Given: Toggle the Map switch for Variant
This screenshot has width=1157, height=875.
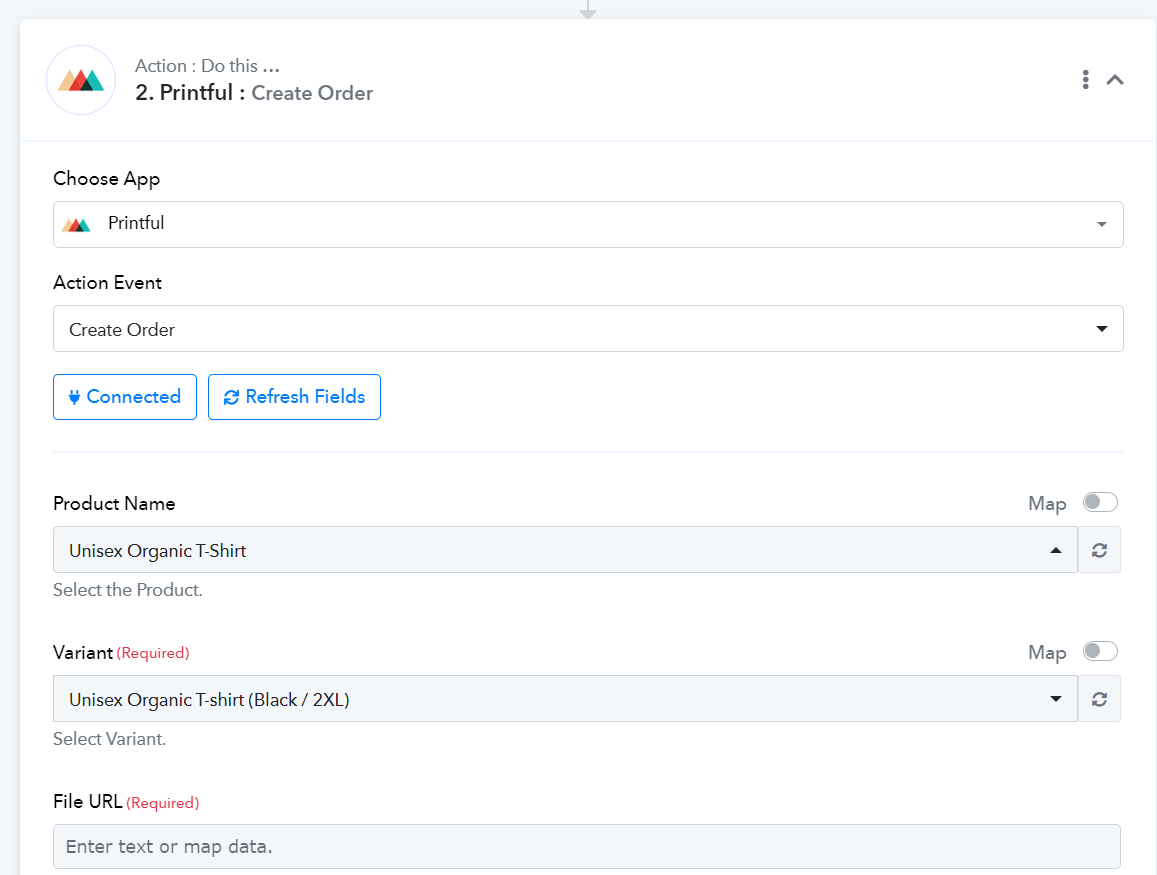Looking at the screenshot, I should click(x=1100, y=651).
